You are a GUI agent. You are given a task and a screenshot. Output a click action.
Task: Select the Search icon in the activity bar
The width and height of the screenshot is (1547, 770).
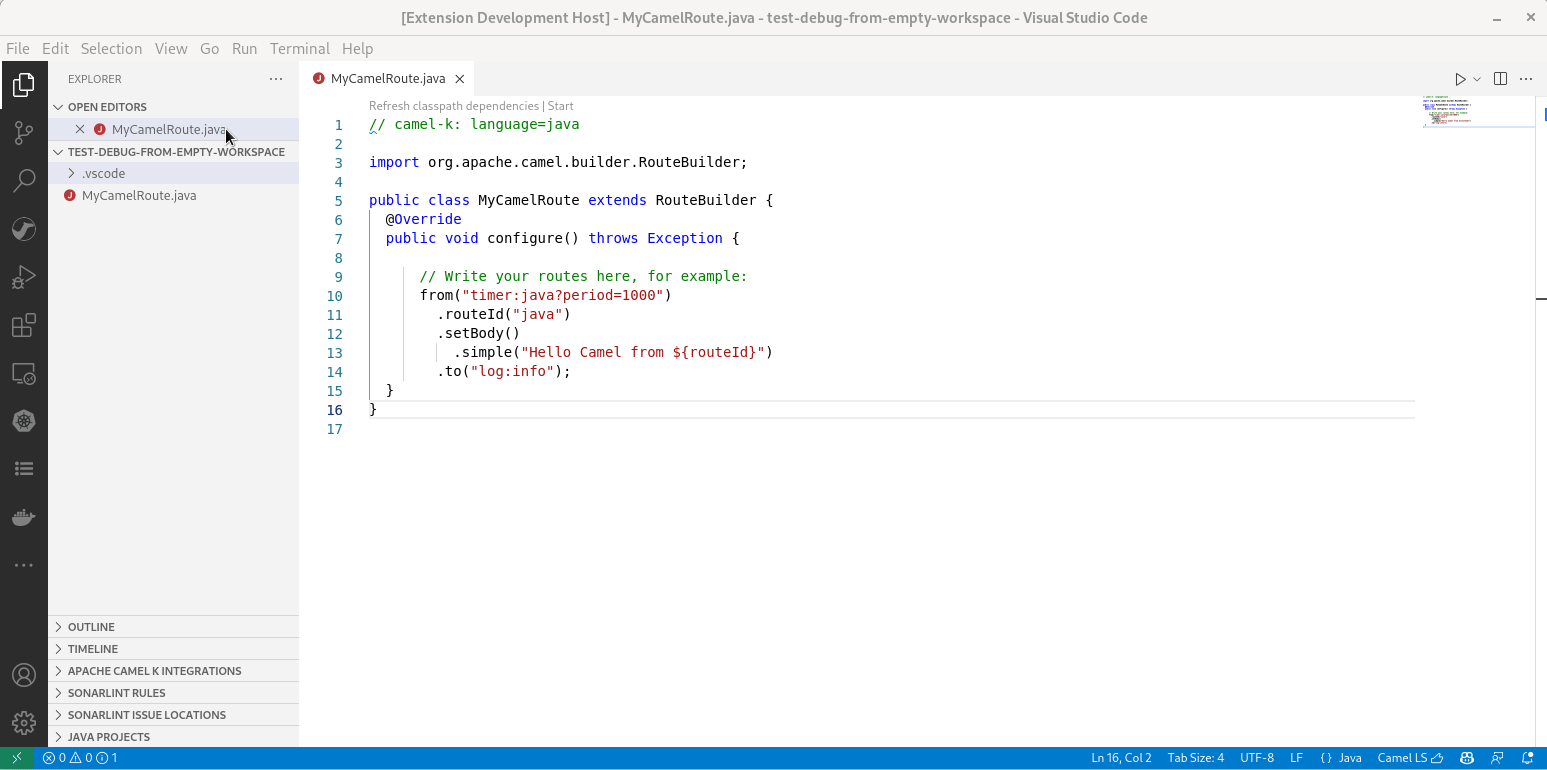click(x=24, y=181)
